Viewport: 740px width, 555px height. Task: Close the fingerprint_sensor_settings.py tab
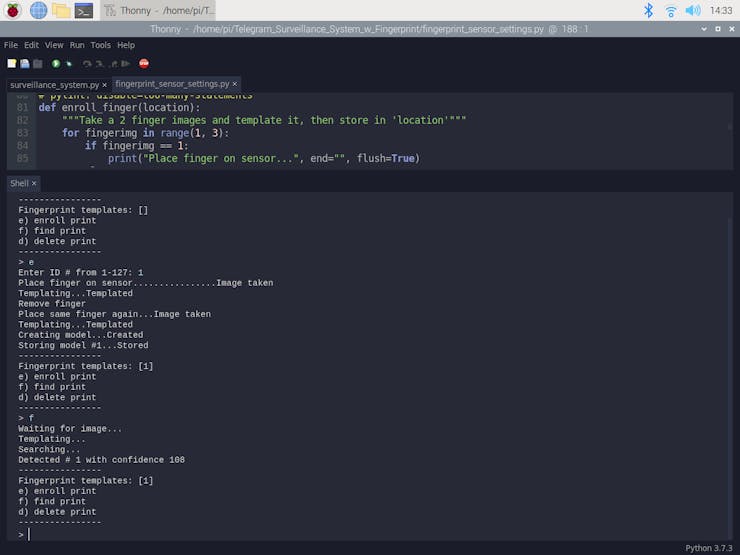[x=235, y=84]
